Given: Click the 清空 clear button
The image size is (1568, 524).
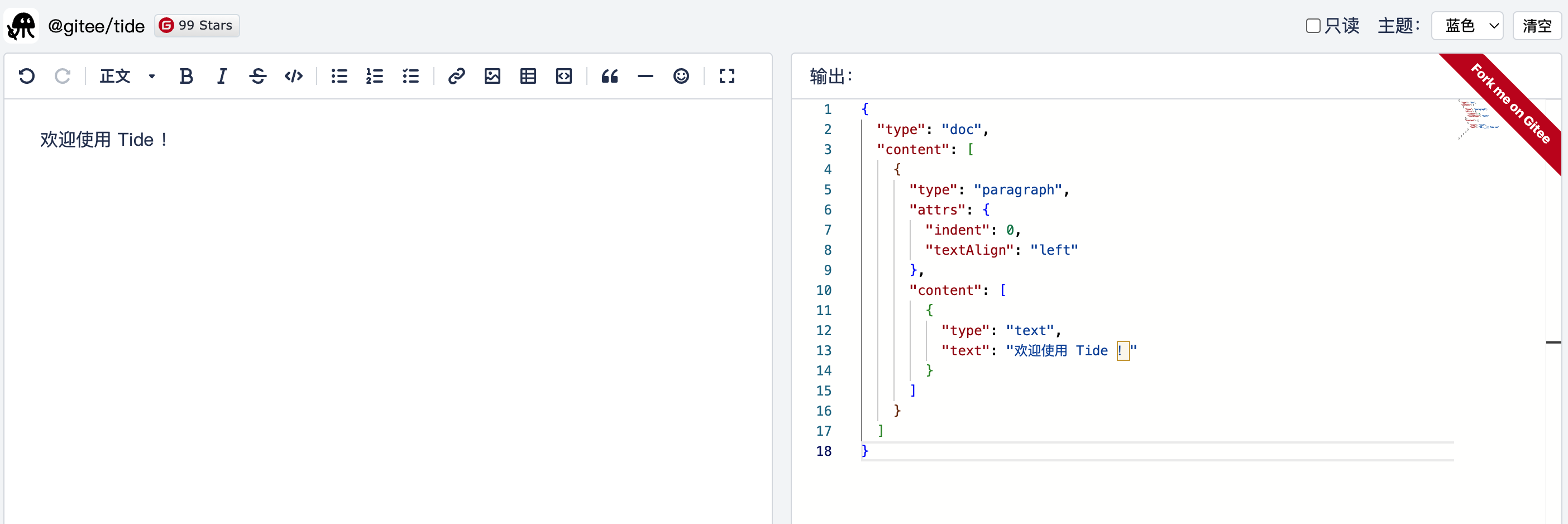Looking at the screenshot, I should (x=1536, y=26).
